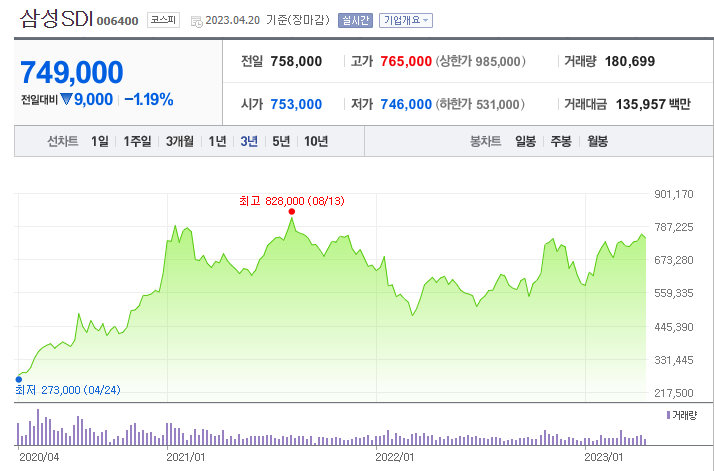Click the blue down triangle next to 9,000

(66, 99)
